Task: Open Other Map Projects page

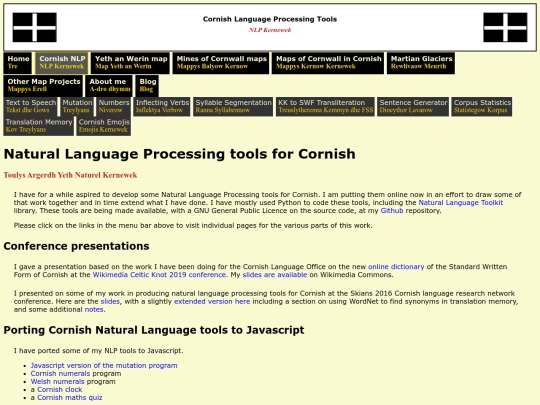Action: pos(43,85)
